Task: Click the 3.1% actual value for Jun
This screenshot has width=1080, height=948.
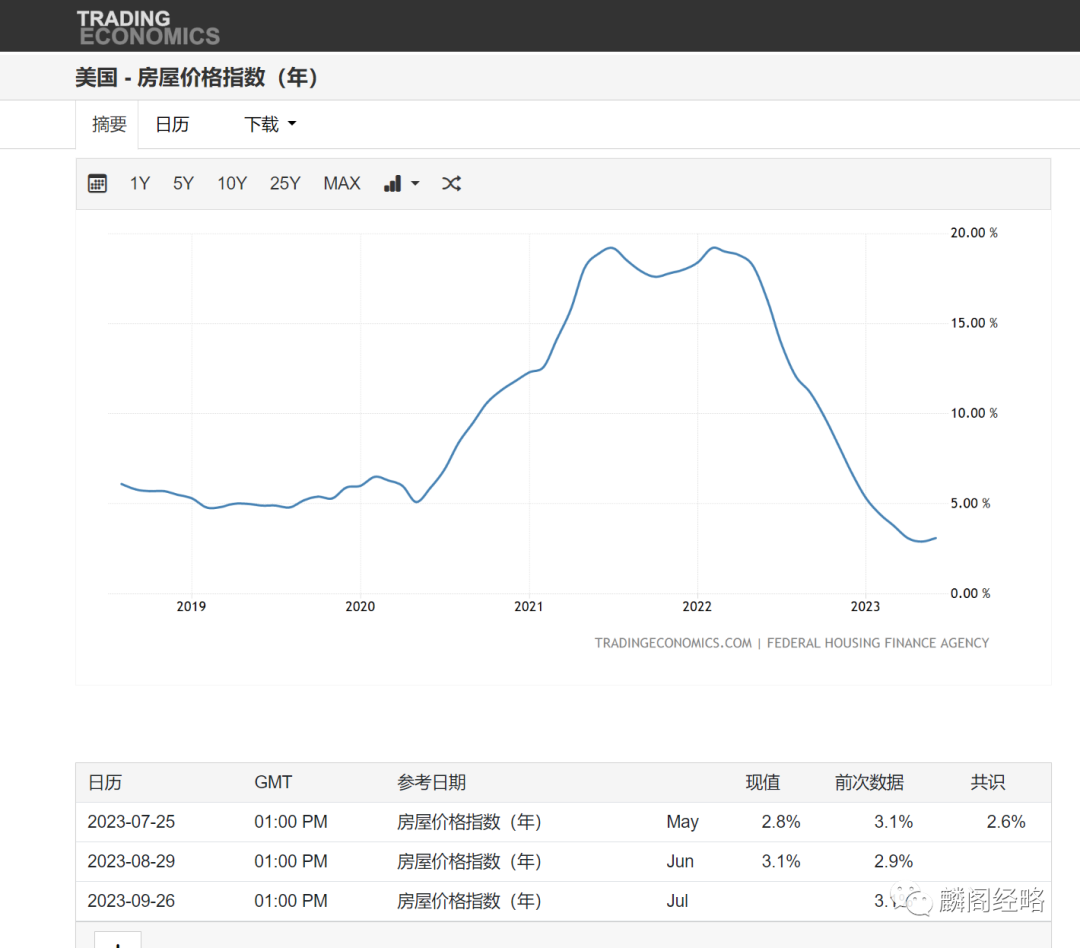Action: pyautogui.click(x=781, y=861)
